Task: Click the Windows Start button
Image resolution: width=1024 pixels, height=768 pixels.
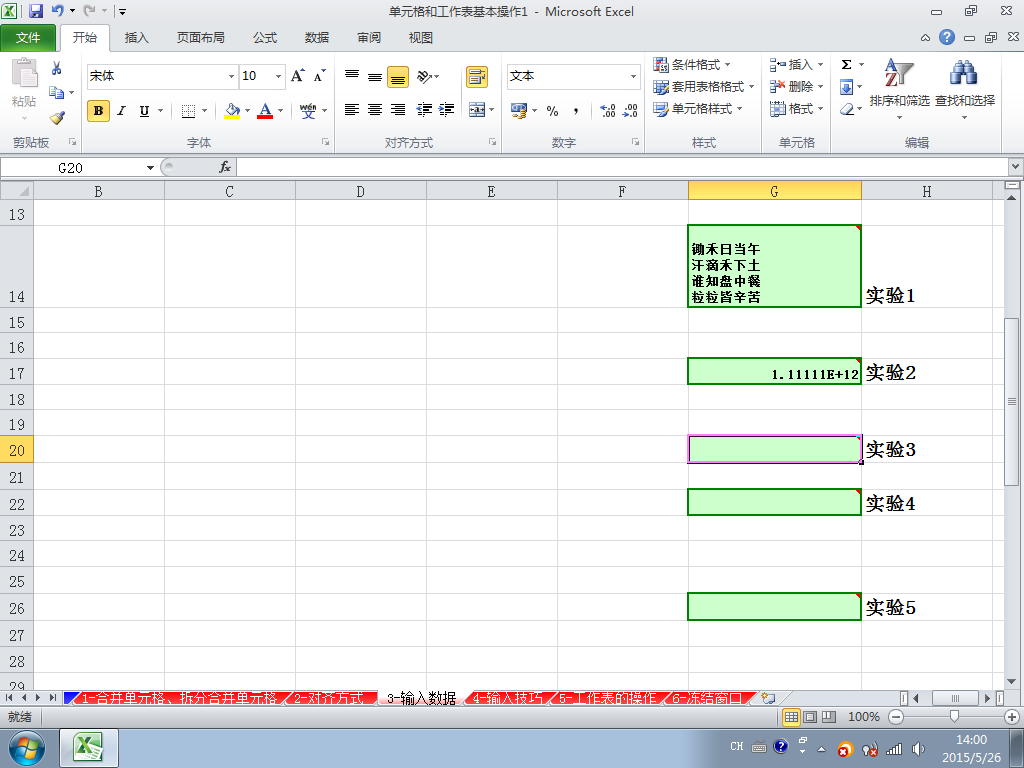Action: coord(26,748)
